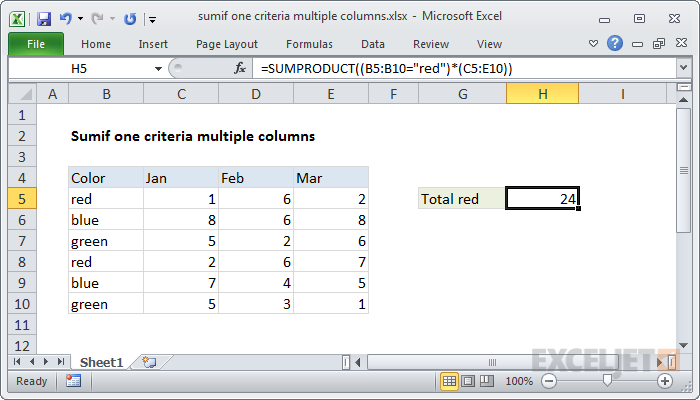
Task: Go to previous sheet with navigation arrow
Action: 32,362
